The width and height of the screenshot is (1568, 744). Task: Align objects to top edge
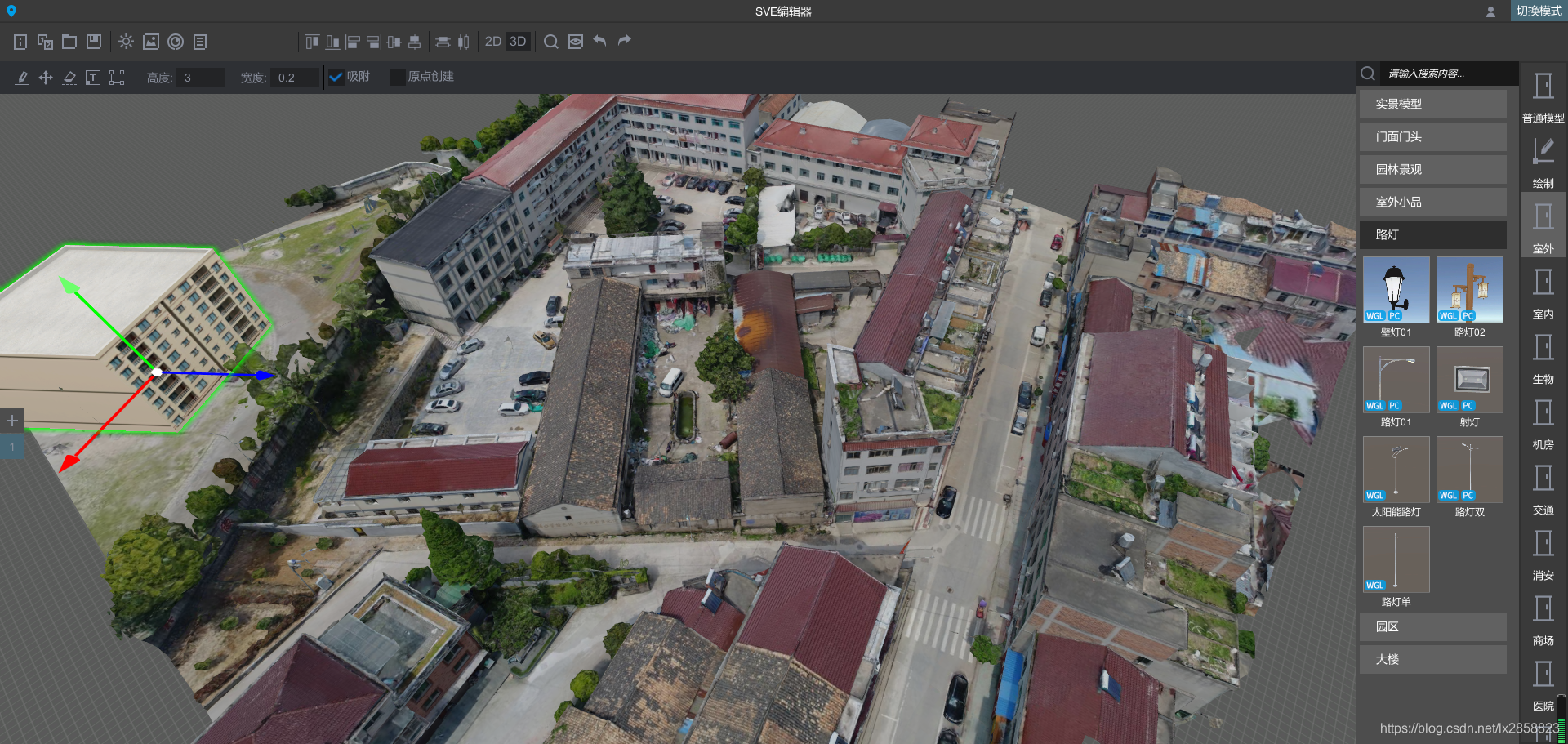(312, 42)
